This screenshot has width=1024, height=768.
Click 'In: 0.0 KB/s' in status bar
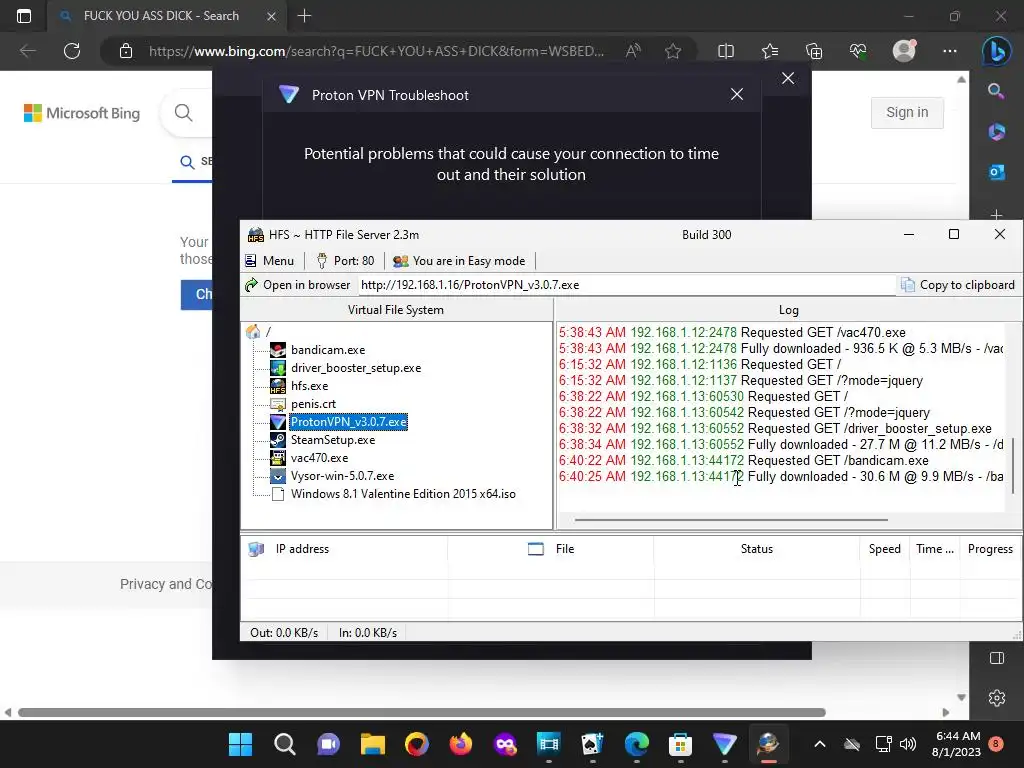tap(368, 633)
